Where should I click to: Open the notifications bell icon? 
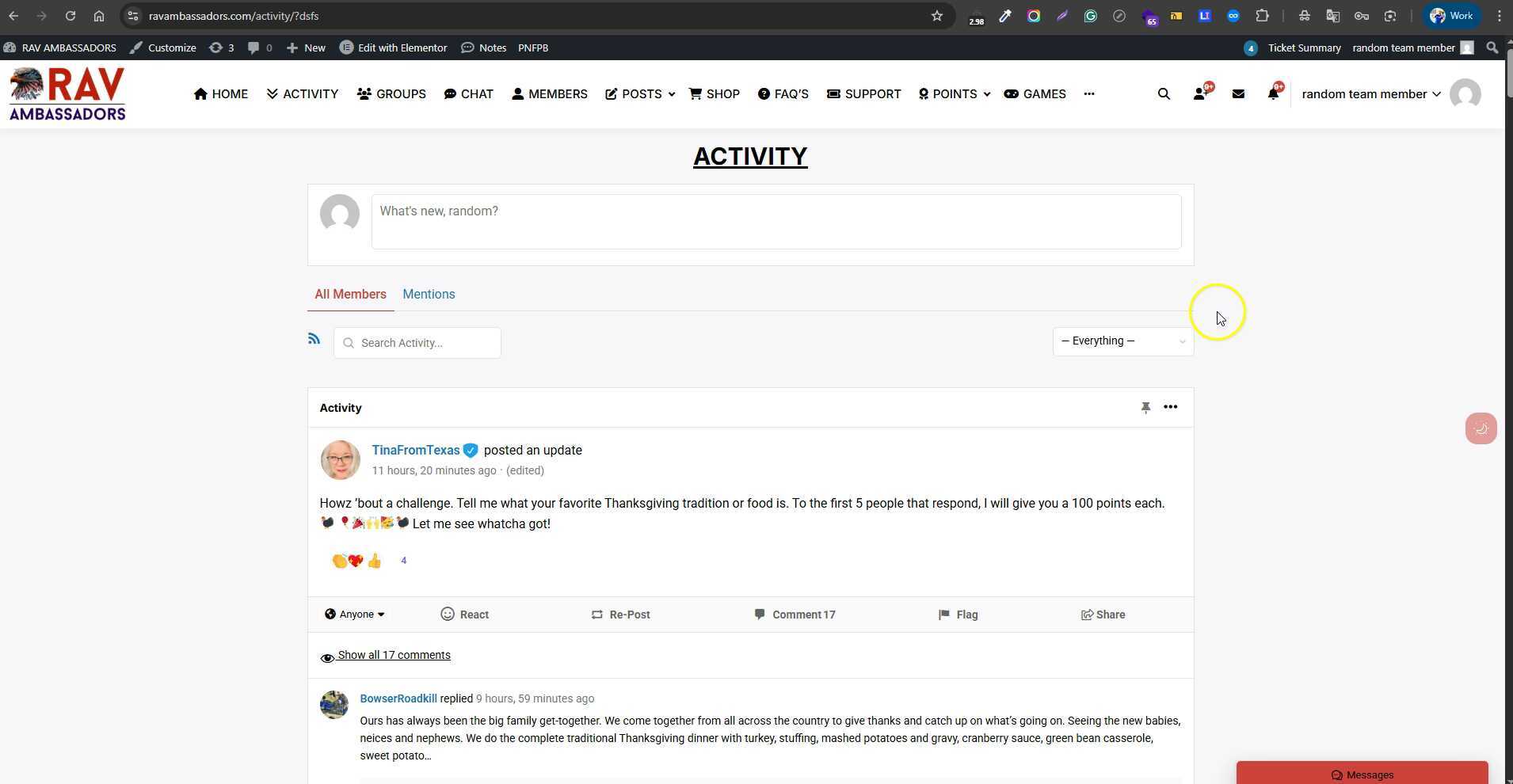[1274, 93]
